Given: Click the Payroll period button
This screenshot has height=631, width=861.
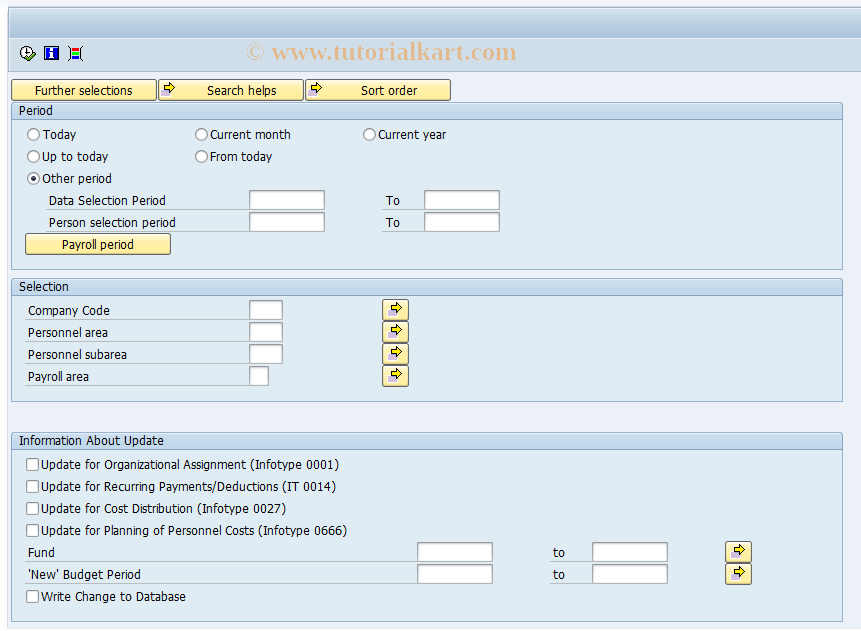Looking at the screenshot, I should pyautogui.click(x=97, y=243).
